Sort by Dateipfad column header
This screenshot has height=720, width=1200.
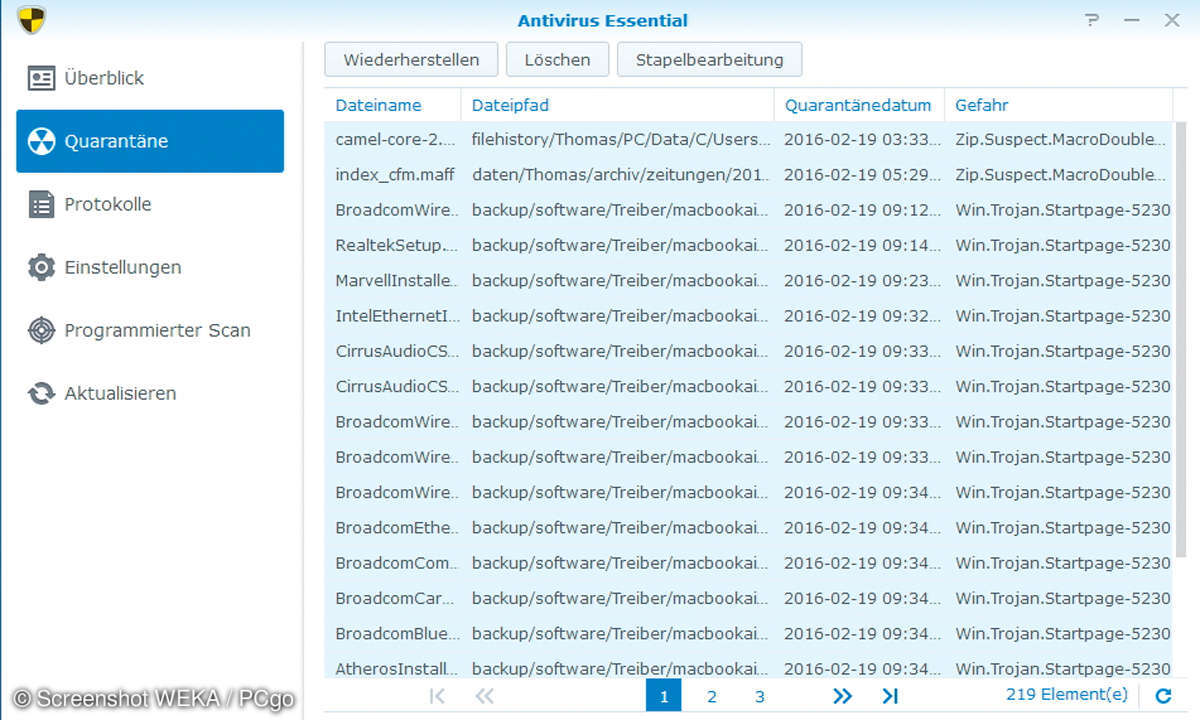[617, 105]
